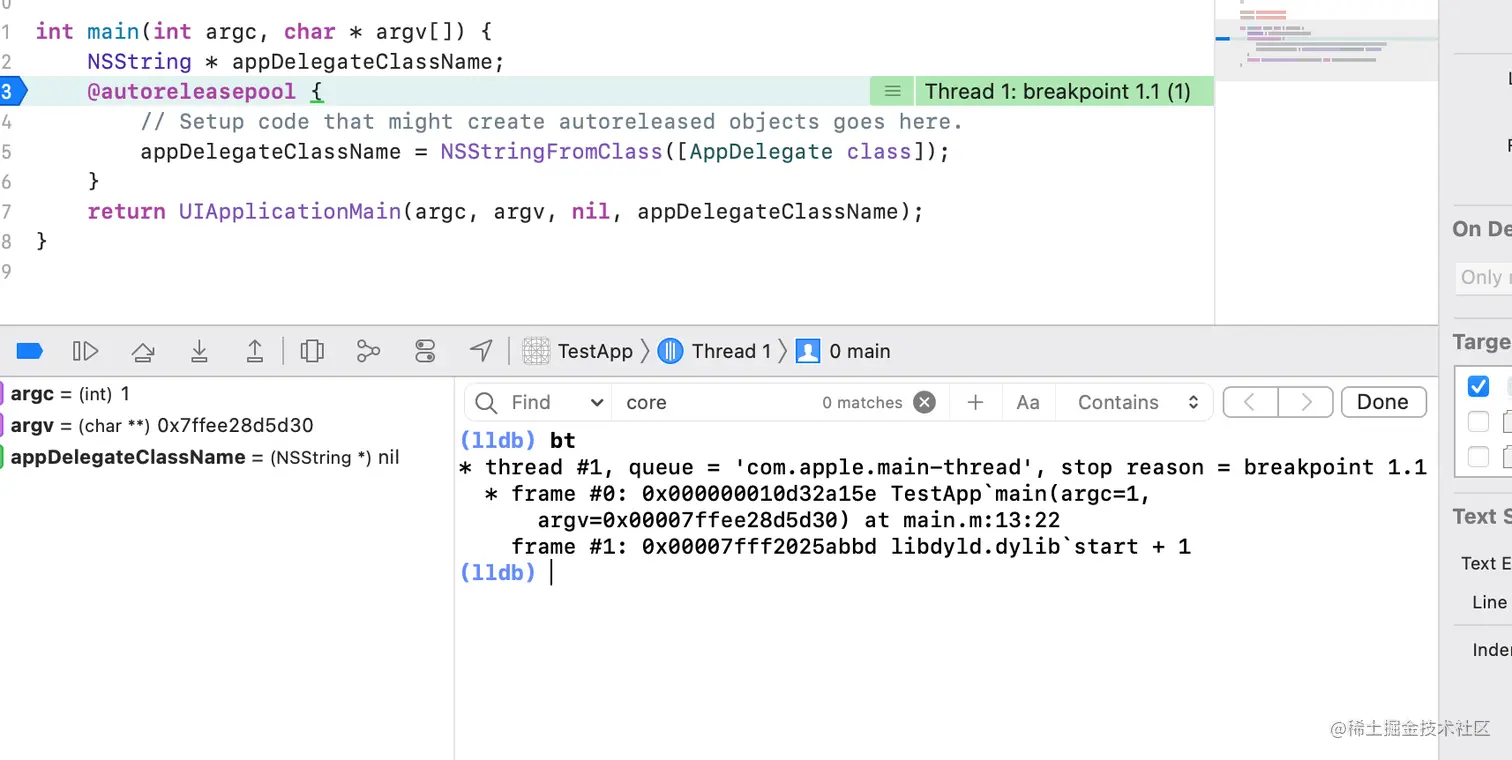The width and height of the screenshot is (1512, 760).
Task: Click the 'bt' command in console
Action: coord(563,440)
